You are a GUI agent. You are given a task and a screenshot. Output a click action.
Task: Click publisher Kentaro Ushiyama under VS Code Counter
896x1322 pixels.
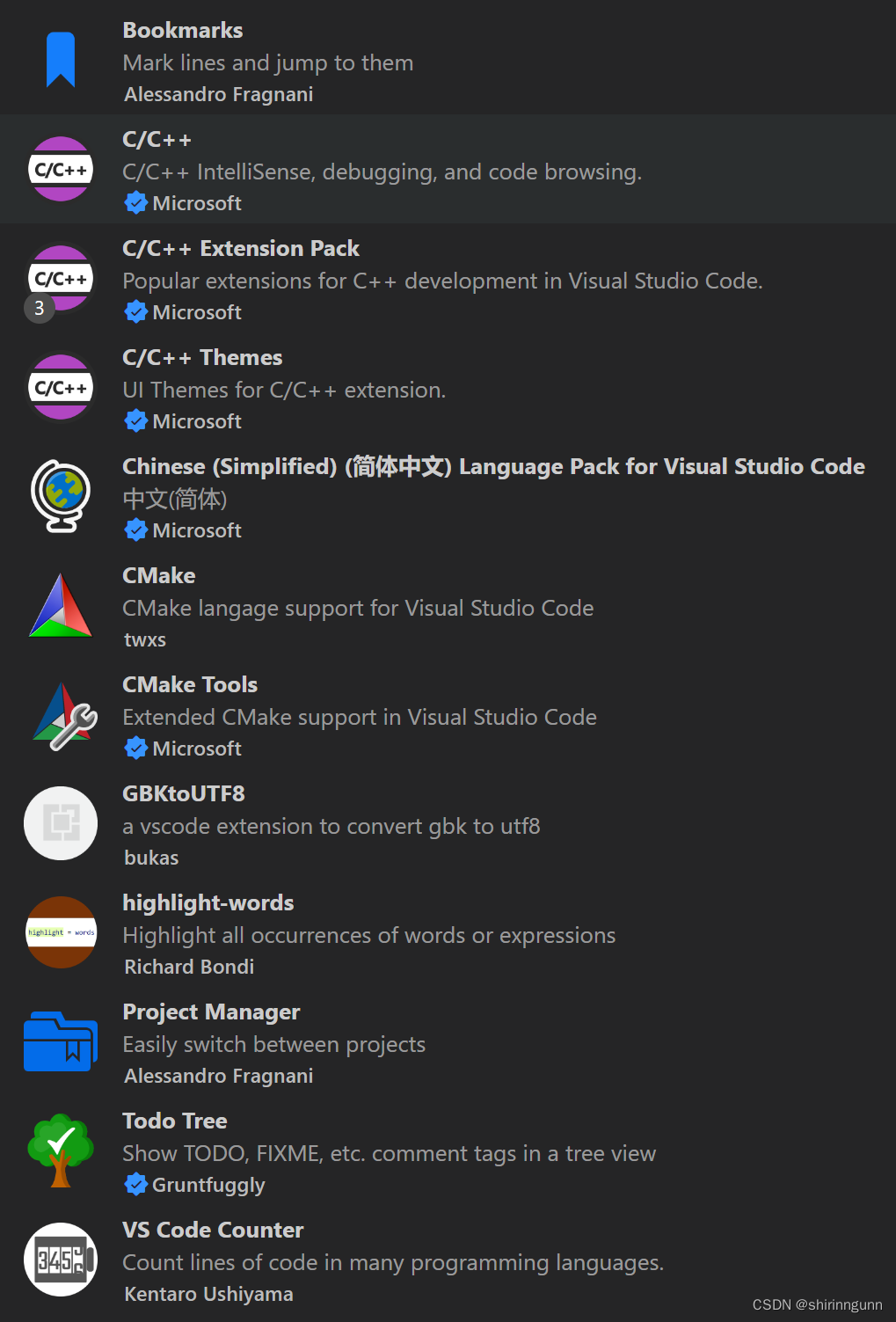[x=208, y=1293]
